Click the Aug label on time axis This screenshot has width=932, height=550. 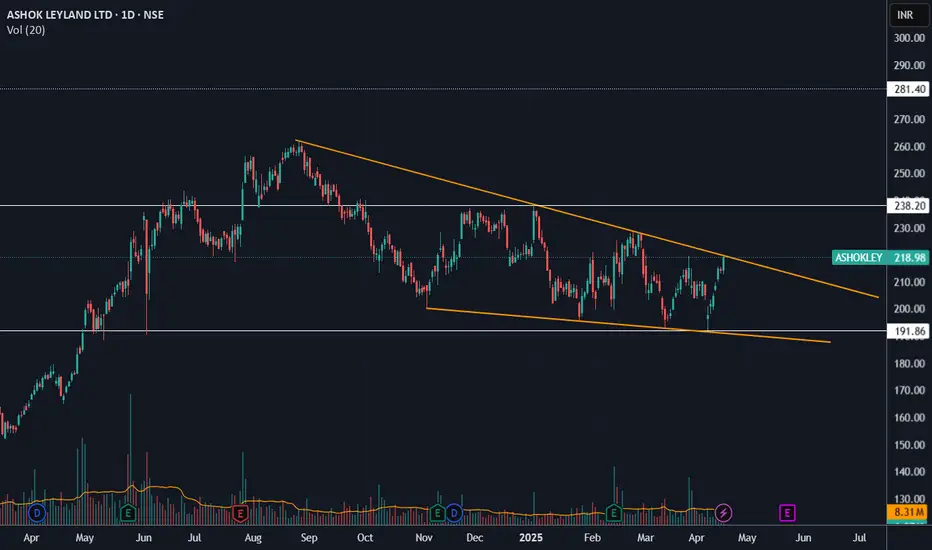253,538
